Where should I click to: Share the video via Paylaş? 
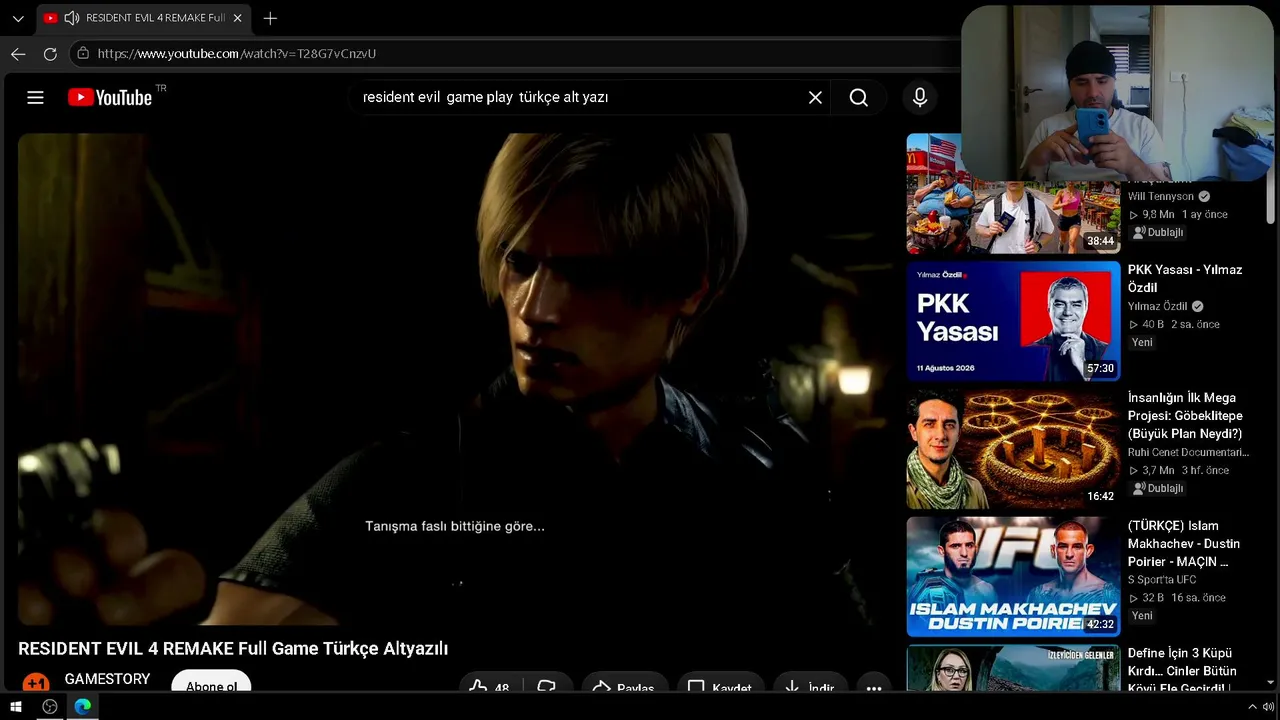tap(624, 687)
